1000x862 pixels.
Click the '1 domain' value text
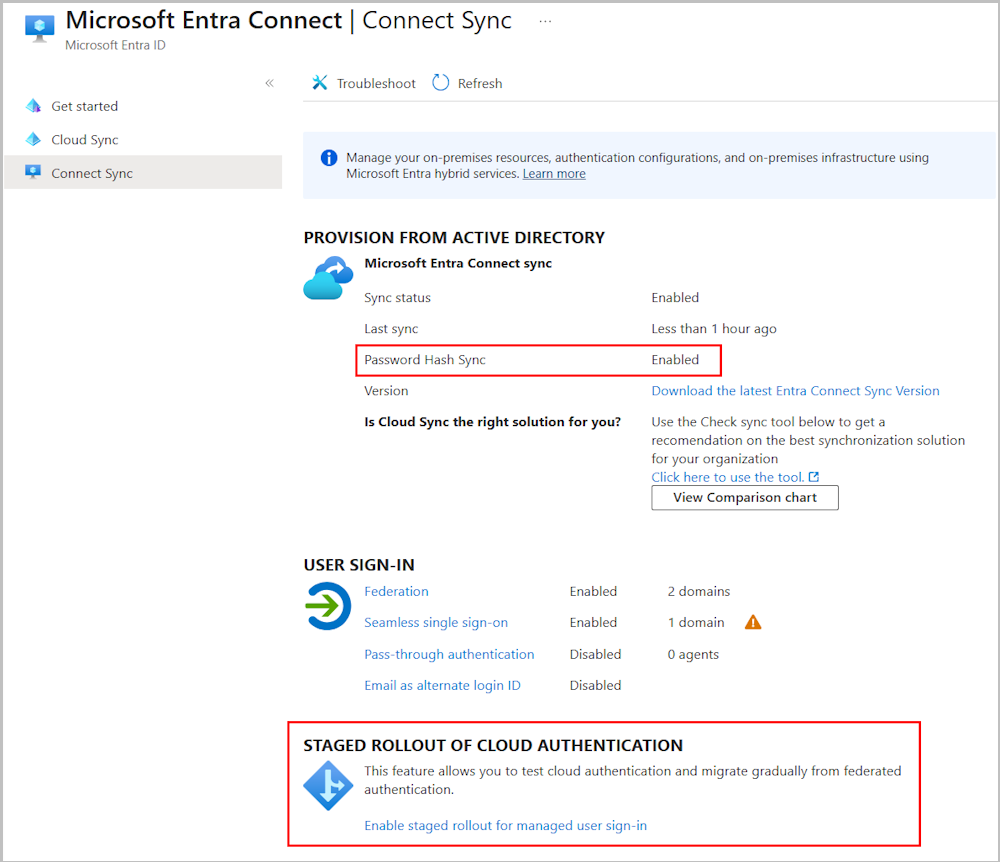pyautogui.click(x=696, y=622)
